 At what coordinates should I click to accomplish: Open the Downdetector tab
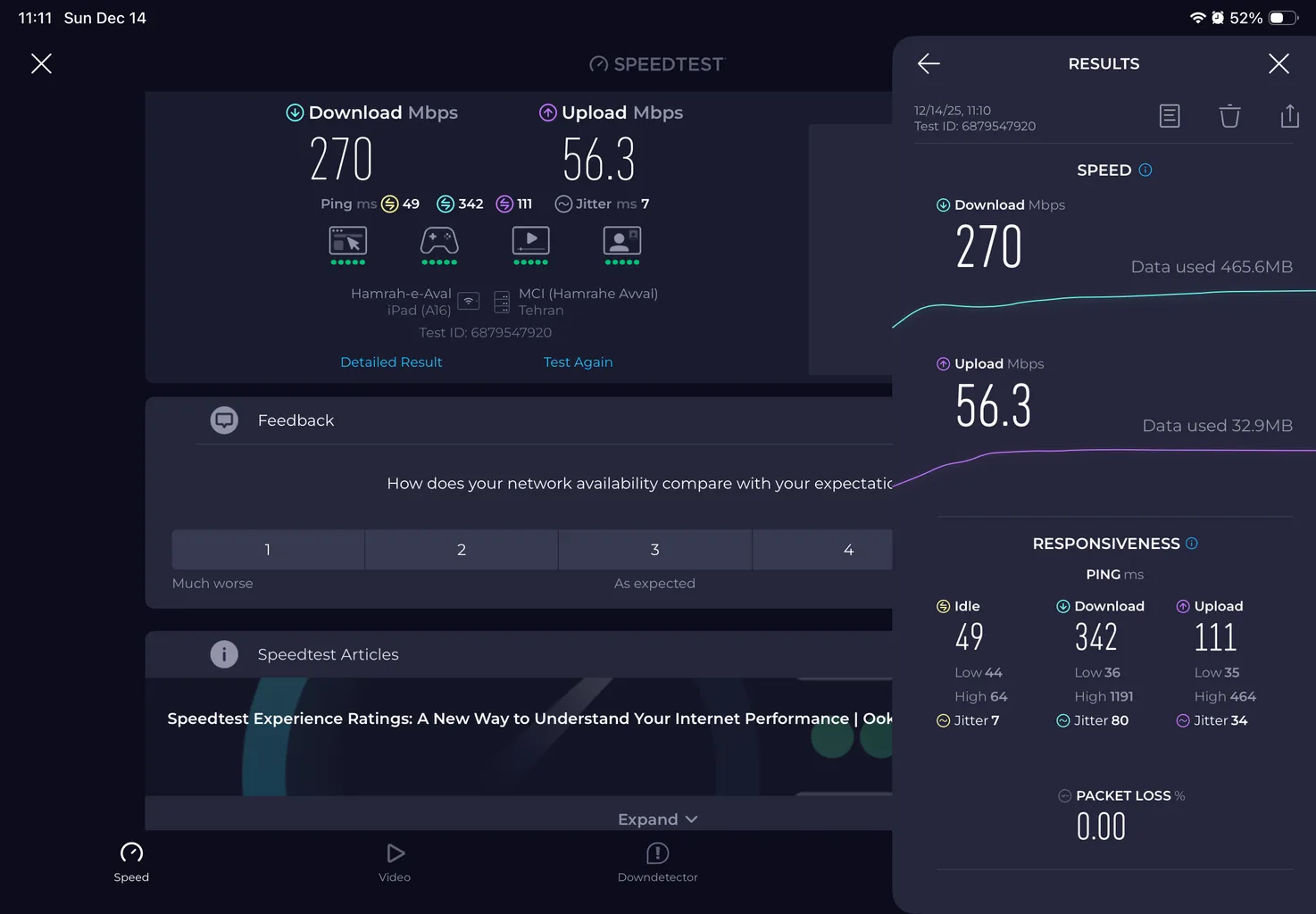coord(657,862)
